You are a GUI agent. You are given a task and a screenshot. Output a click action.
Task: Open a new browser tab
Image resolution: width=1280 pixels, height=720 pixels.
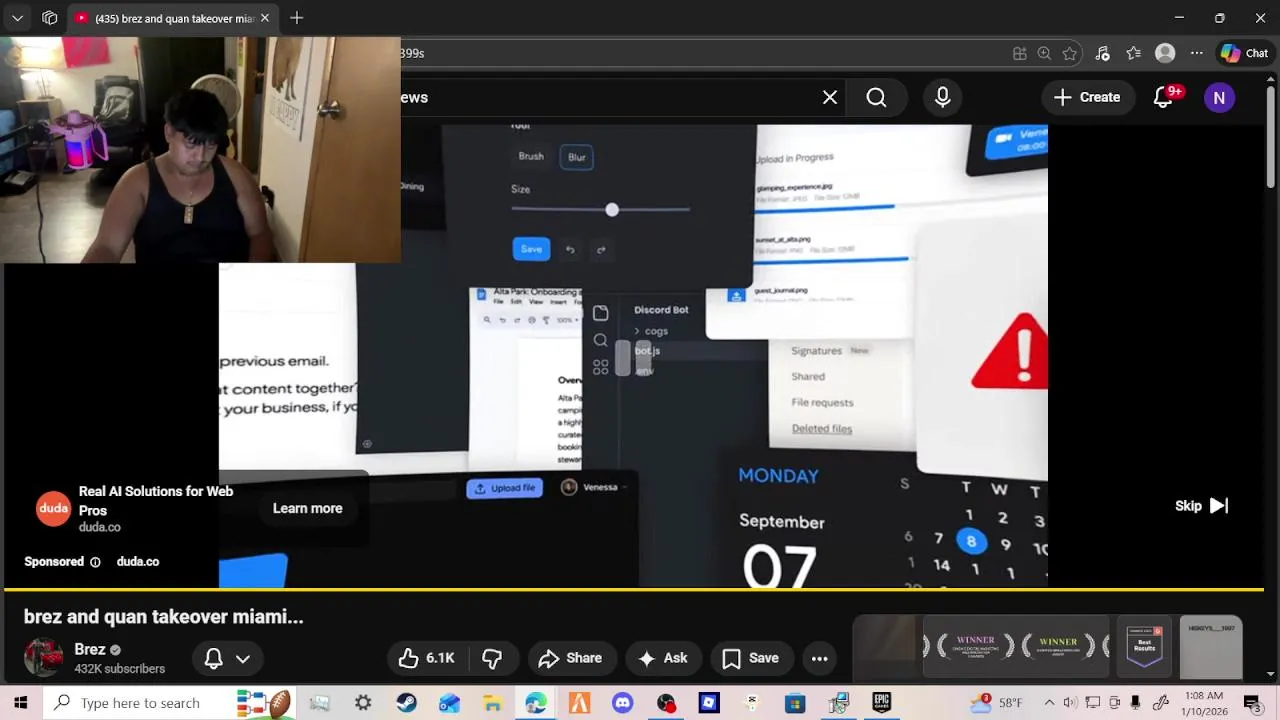[x=296, y=18]
